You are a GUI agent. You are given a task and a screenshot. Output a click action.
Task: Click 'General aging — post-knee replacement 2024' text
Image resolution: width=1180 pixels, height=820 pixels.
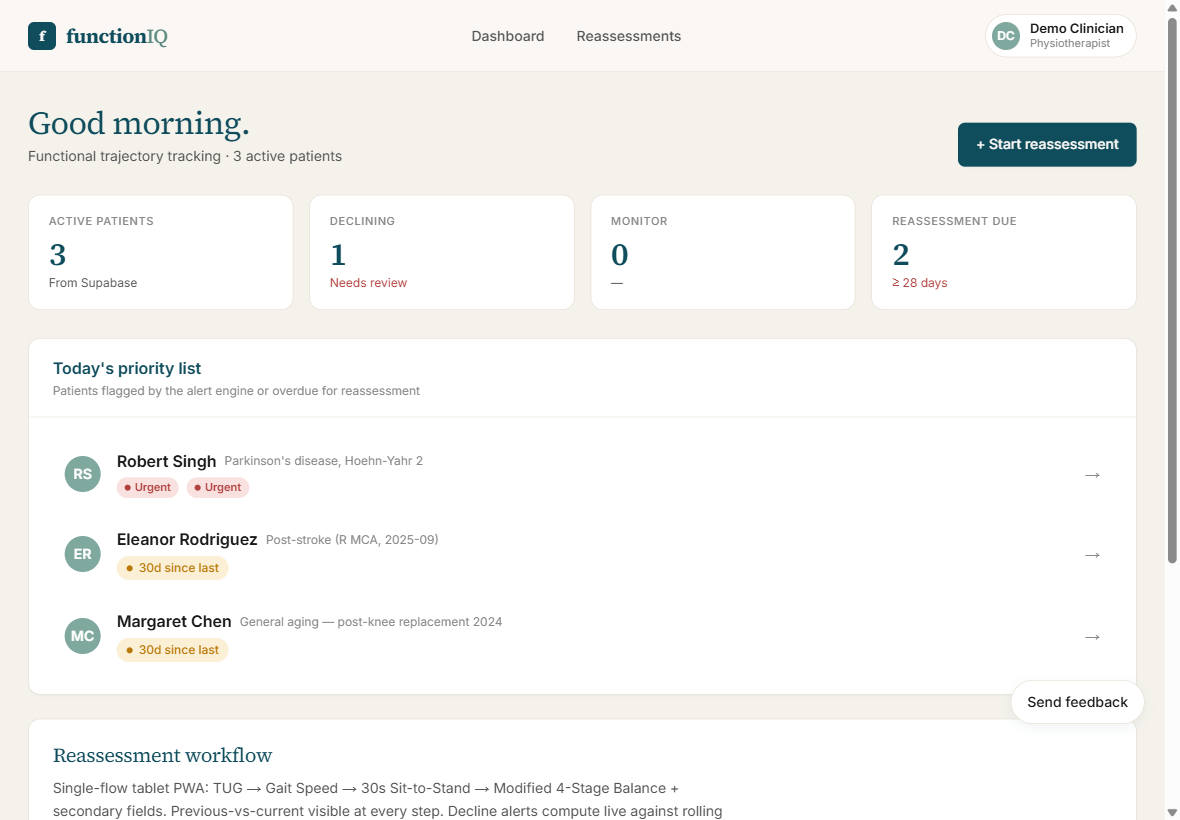click(371, 621)
